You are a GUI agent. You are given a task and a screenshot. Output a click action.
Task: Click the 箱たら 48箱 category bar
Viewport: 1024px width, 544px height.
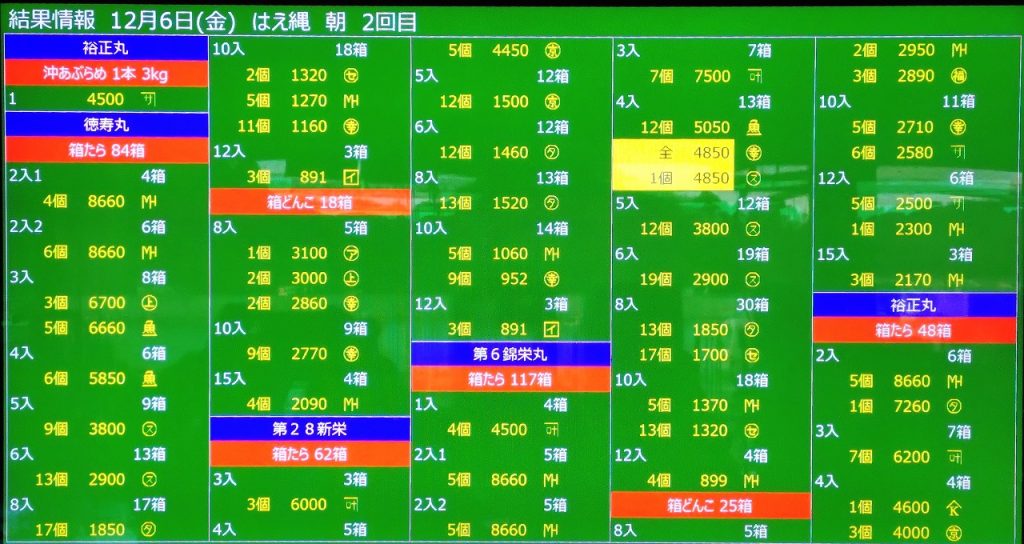pos(914,330)
